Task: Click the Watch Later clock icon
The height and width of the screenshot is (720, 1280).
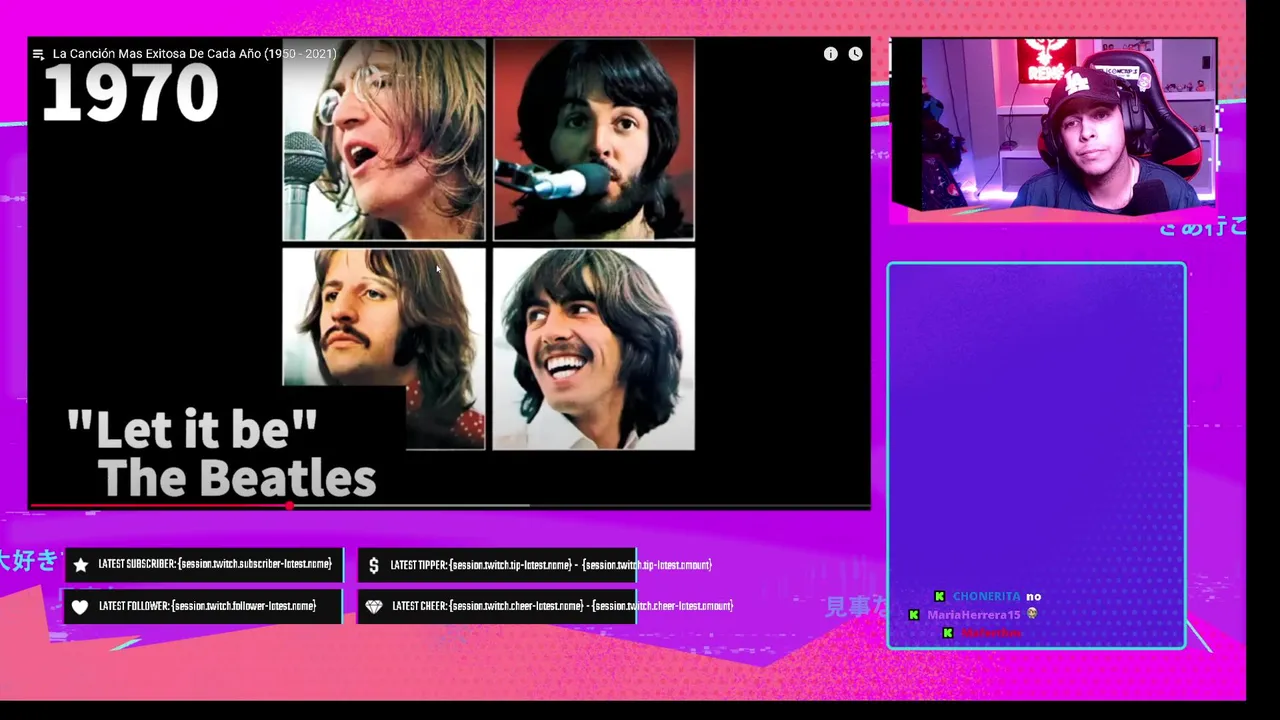Action: (x=855, y=54)
